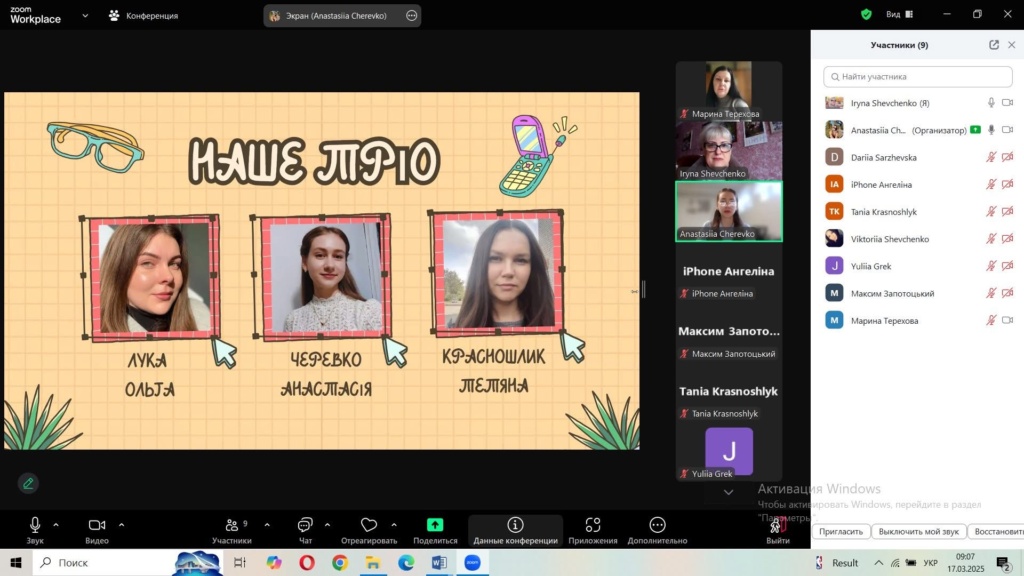The height and width of the screenshot is (576, 1024).
Task: Click the Result widget on the taskbar
Action: point(837,562)
